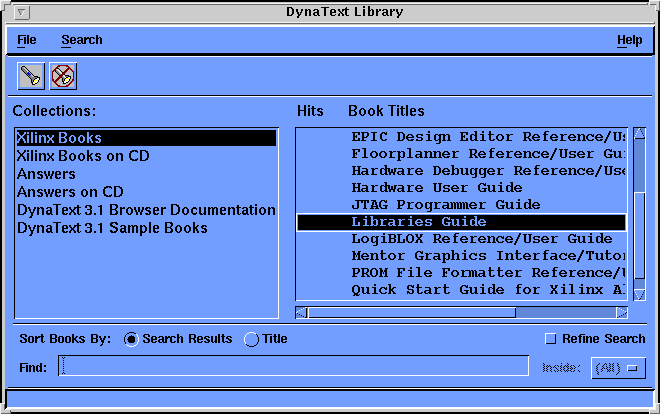This screenshot has width=660, height=414.
Task: Open the File menu
Action: pos(26,40)
